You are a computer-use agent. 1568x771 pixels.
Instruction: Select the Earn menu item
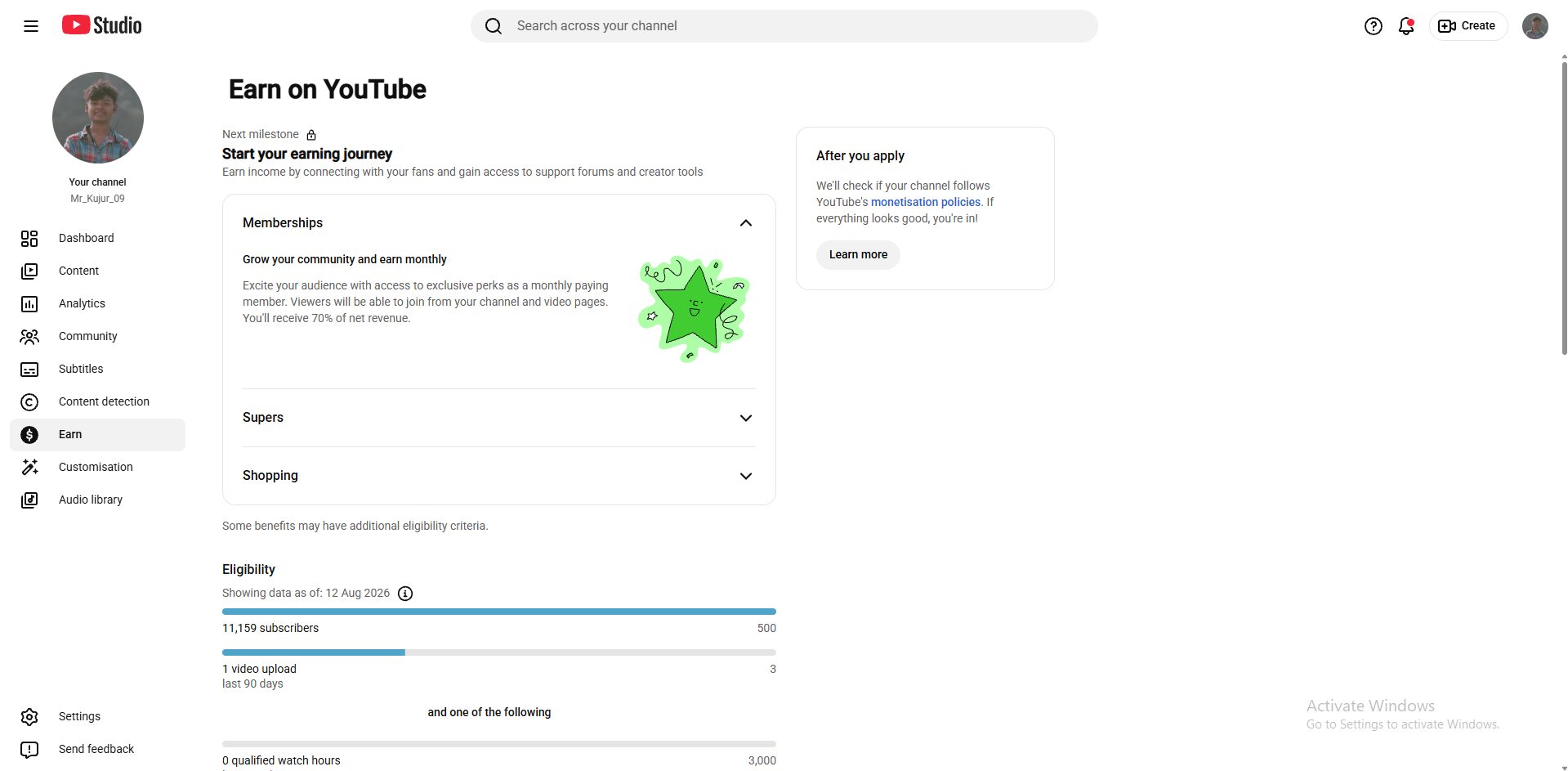click(98, 434)
